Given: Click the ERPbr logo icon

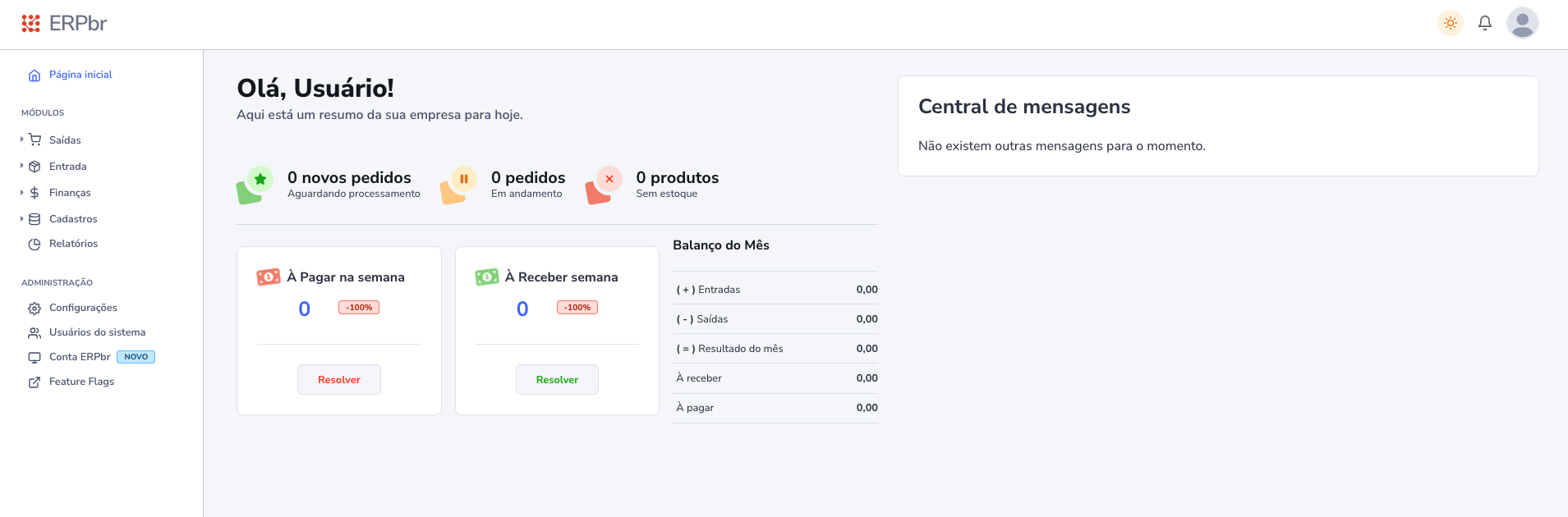Looking at the screenshot, I should [30, 23].
